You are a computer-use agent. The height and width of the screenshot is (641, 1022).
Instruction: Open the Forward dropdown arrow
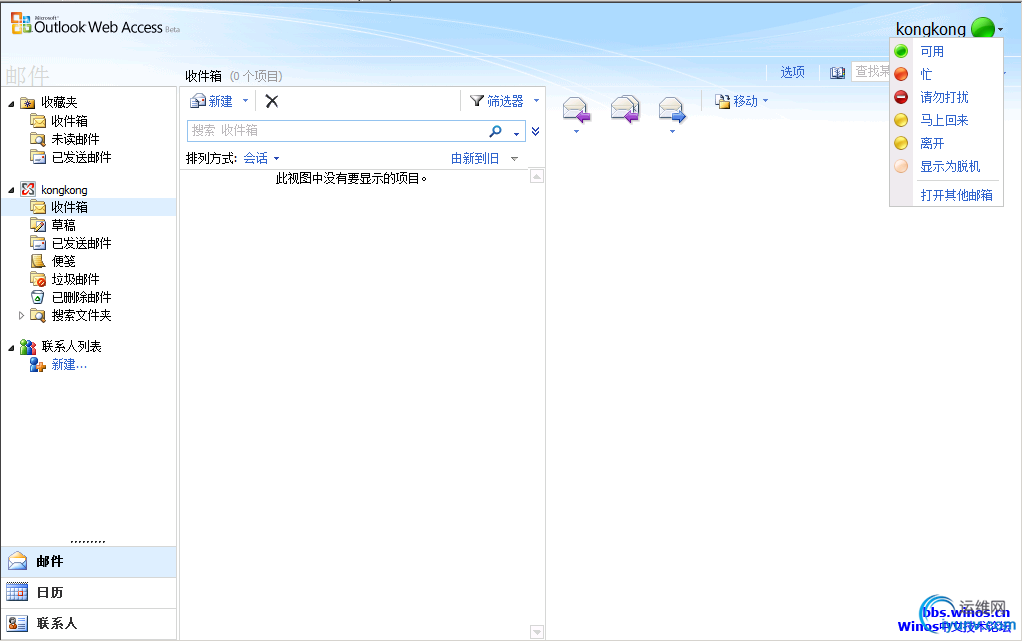click(672, 132)
